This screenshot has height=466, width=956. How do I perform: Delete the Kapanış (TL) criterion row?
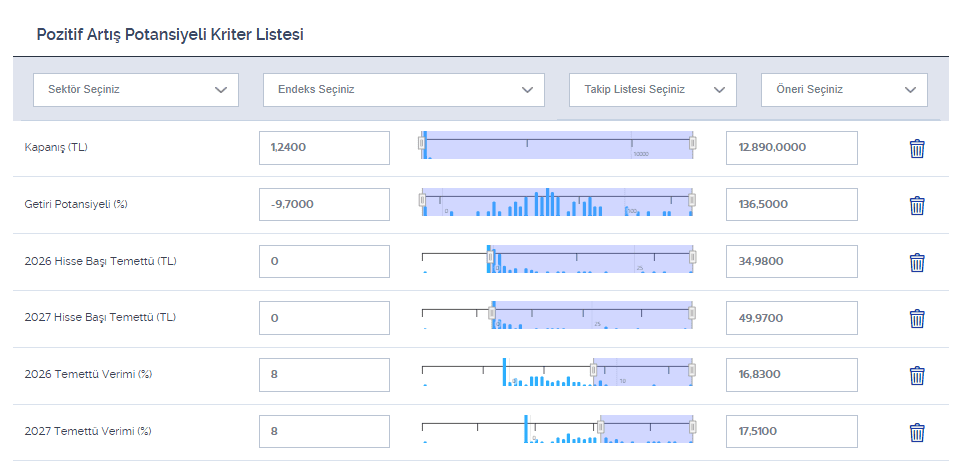tap(916, 149)
